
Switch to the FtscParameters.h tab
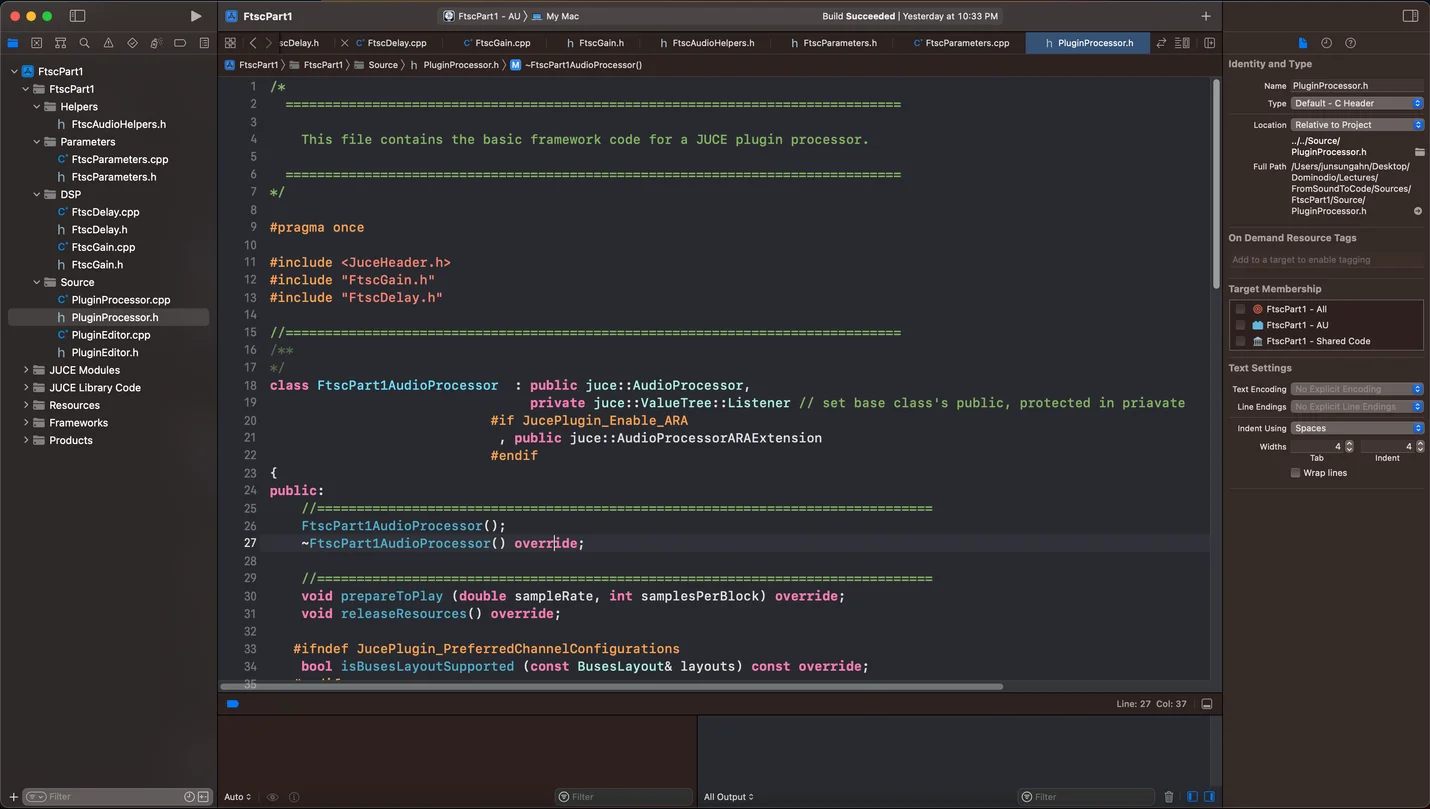pos(832,43)
